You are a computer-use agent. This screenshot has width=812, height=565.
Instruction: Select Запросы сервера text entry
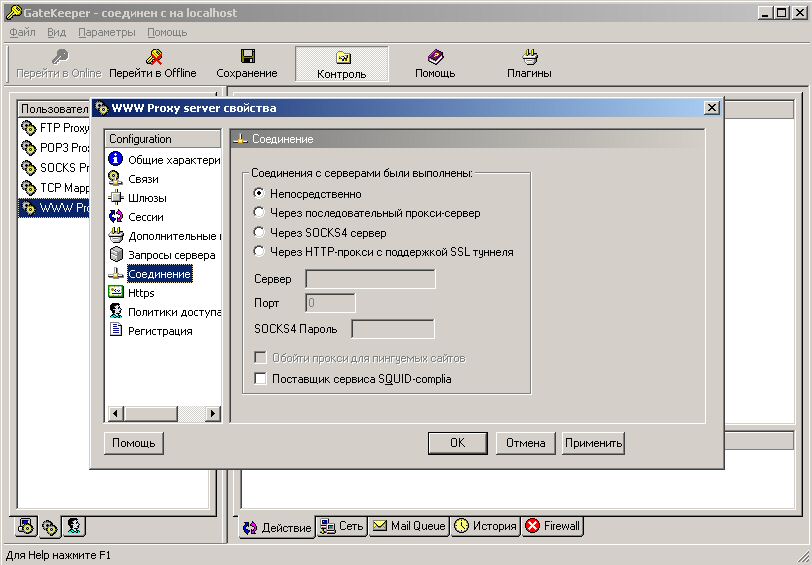171,255
